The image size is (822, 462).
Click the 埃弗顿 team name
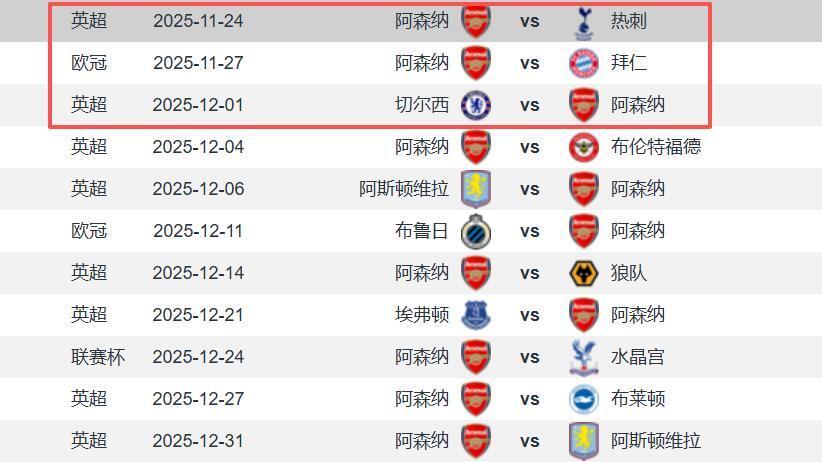[x=422, y=315]
